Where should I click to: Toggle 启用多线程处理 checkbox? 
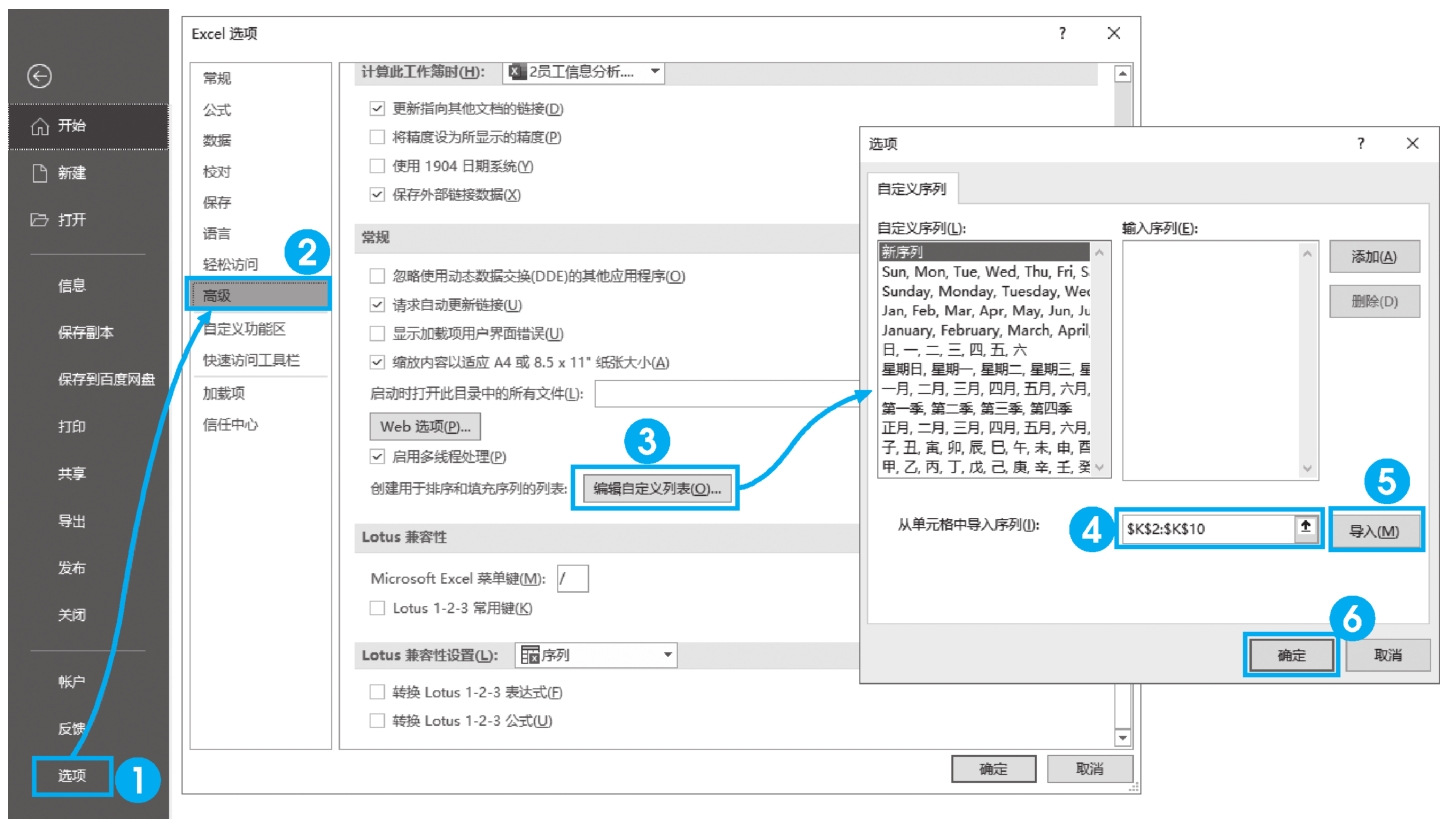click(377, 457)
